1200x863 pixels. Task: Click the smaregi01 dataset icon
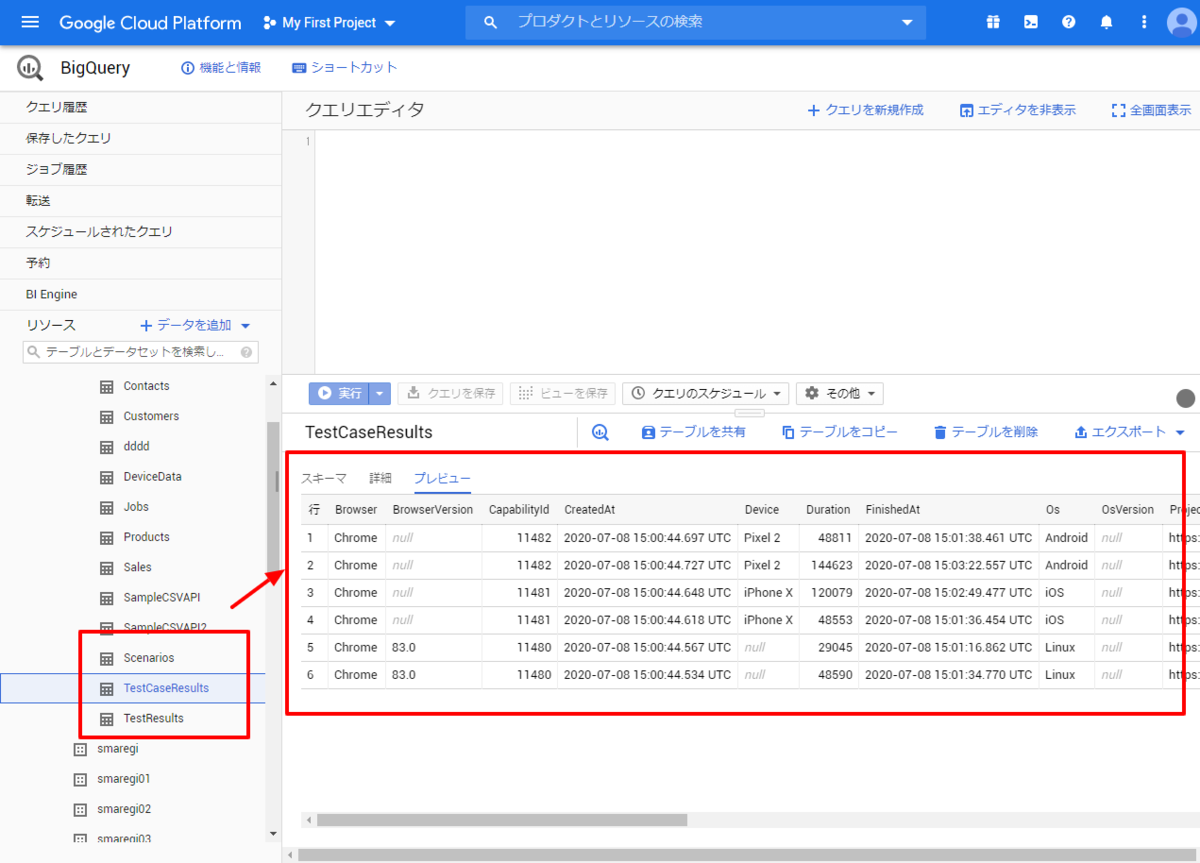click(80, 778)
